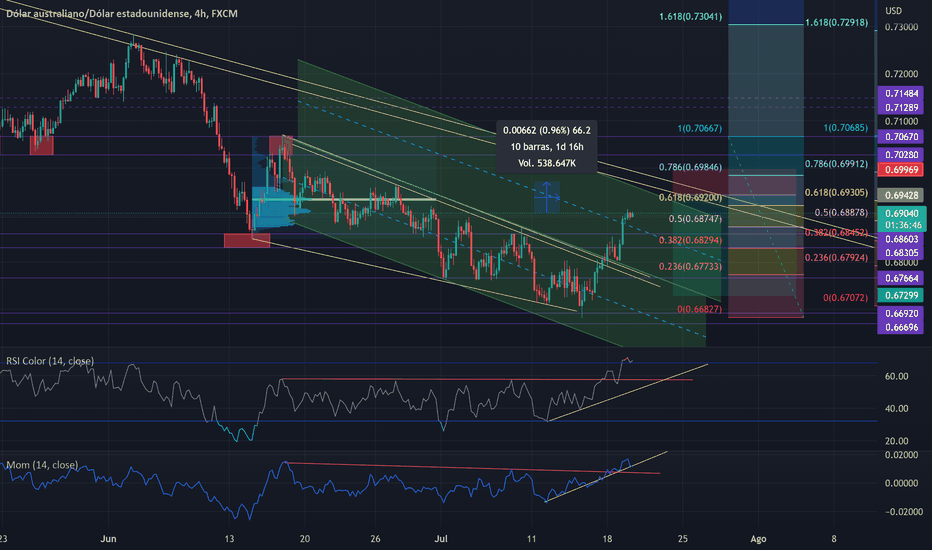The width and height of the screenshot is (932, 550).
Task: Click the '10 barras, 1d 16h' tooltip line
Action: click(546, 146)
